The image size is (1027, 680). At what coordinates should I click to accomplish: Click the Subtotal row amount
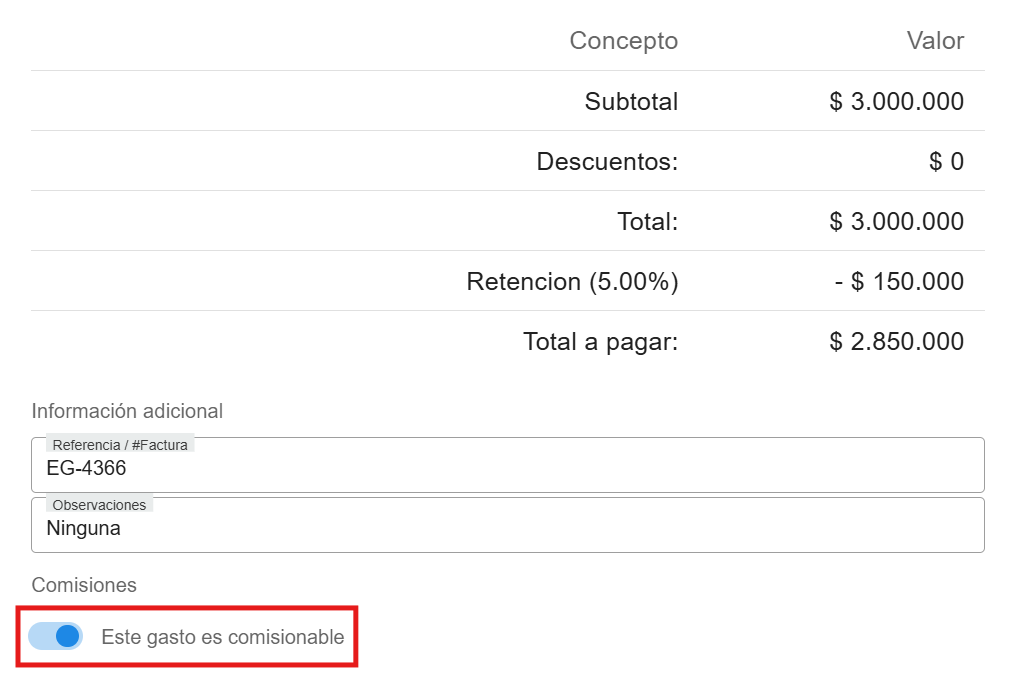point(896,101)
